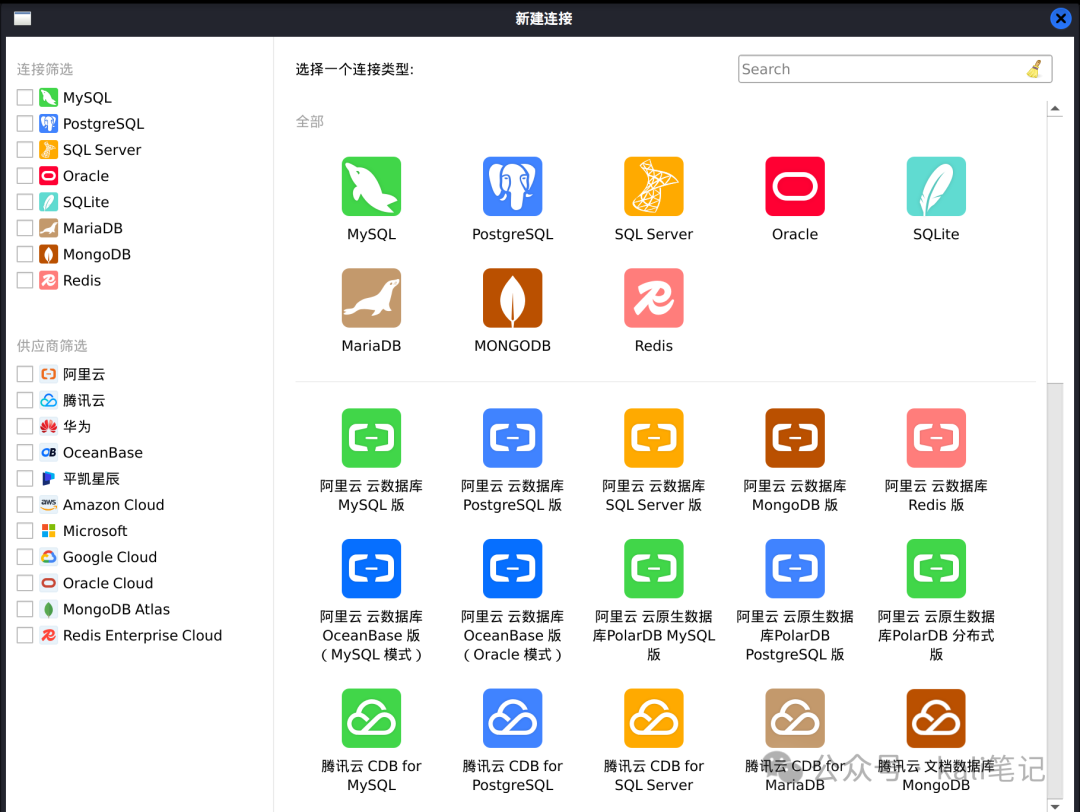Click the Redis Enterprise Cloud label
1080x812 pixels.
[x=143, y=636]
